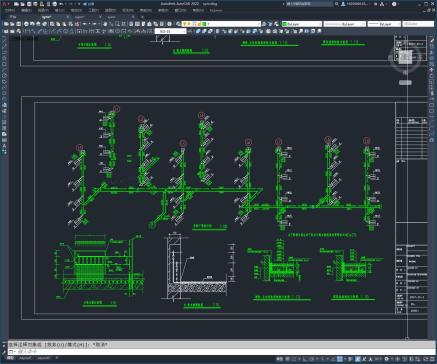The image size is (437, 364).
Task: Click the ViewCube top face
Action: pyautogui.click(x=405, y=57)
